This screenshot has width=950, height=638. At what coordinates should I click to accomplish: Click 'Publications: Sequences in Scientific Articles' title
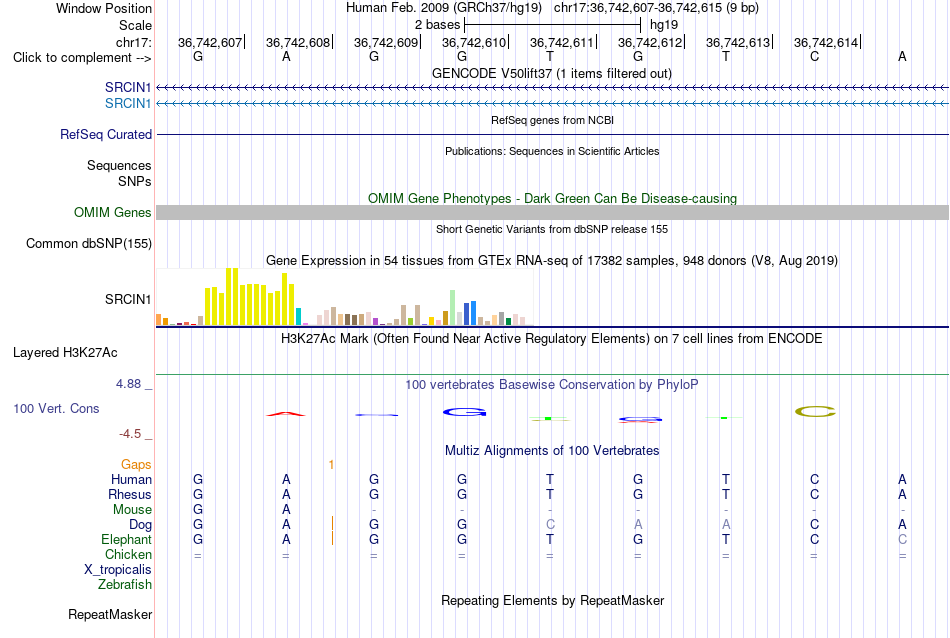(552, 151)
